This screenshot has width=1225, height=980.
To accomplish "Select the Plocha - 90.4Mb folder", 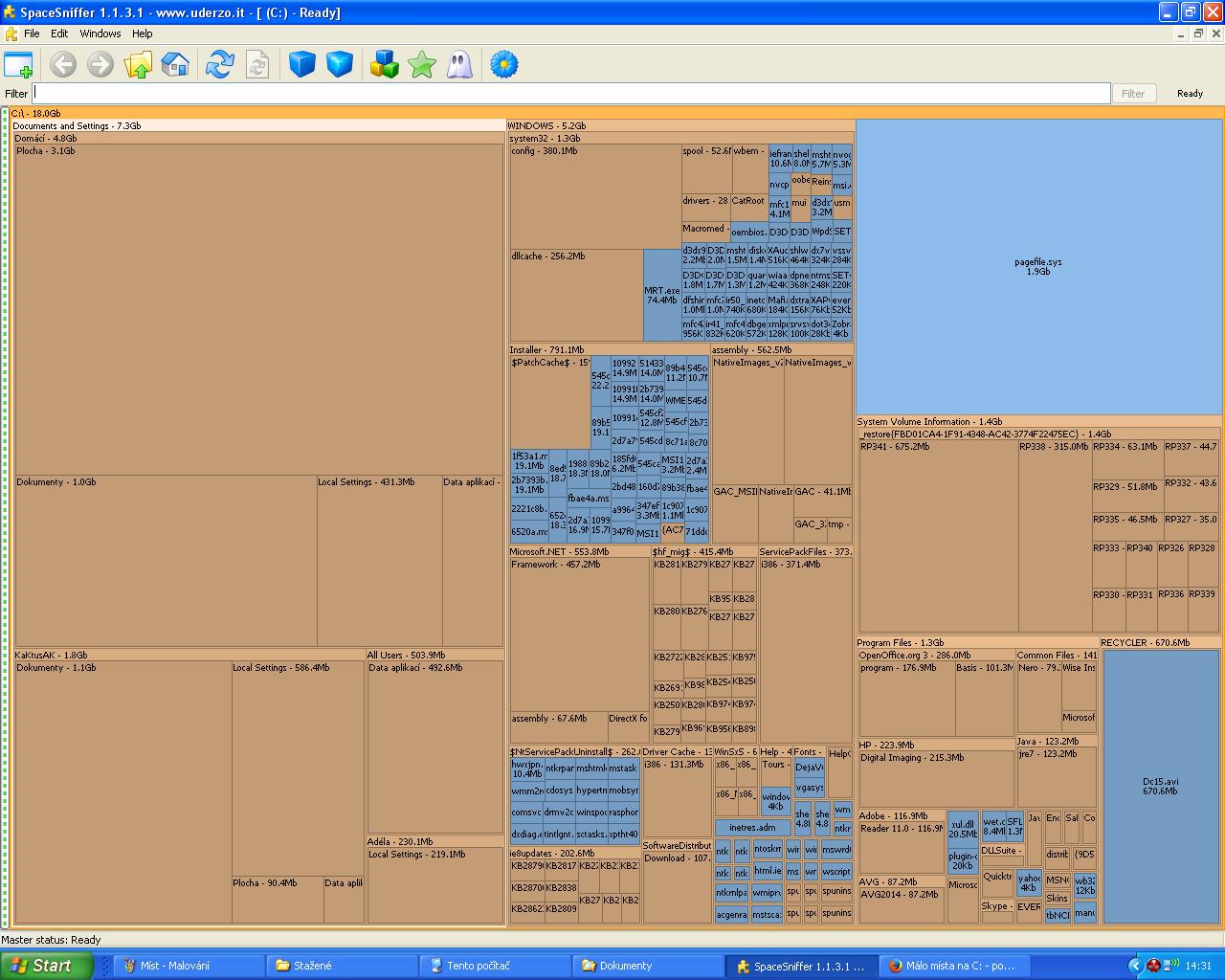I will point(277,901).
